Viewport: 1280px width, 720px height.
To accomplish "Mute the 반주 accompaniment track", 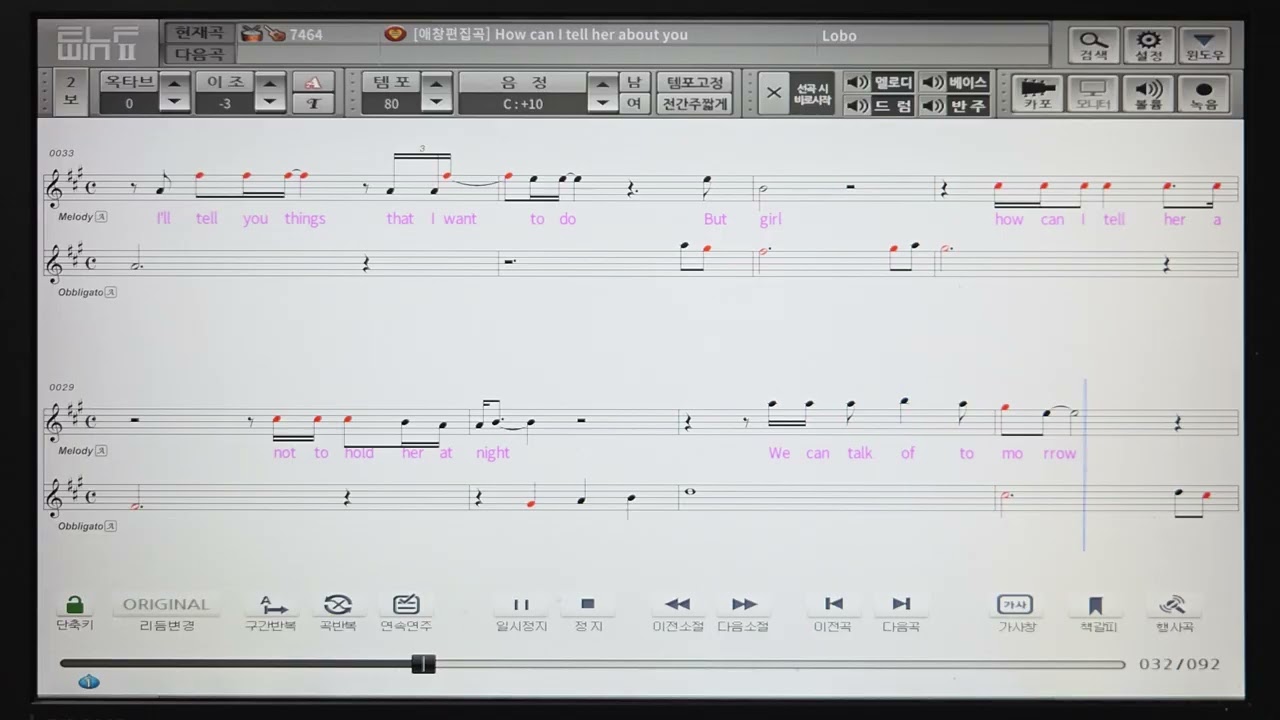I will pyautogui.click(x=954, y=105).
